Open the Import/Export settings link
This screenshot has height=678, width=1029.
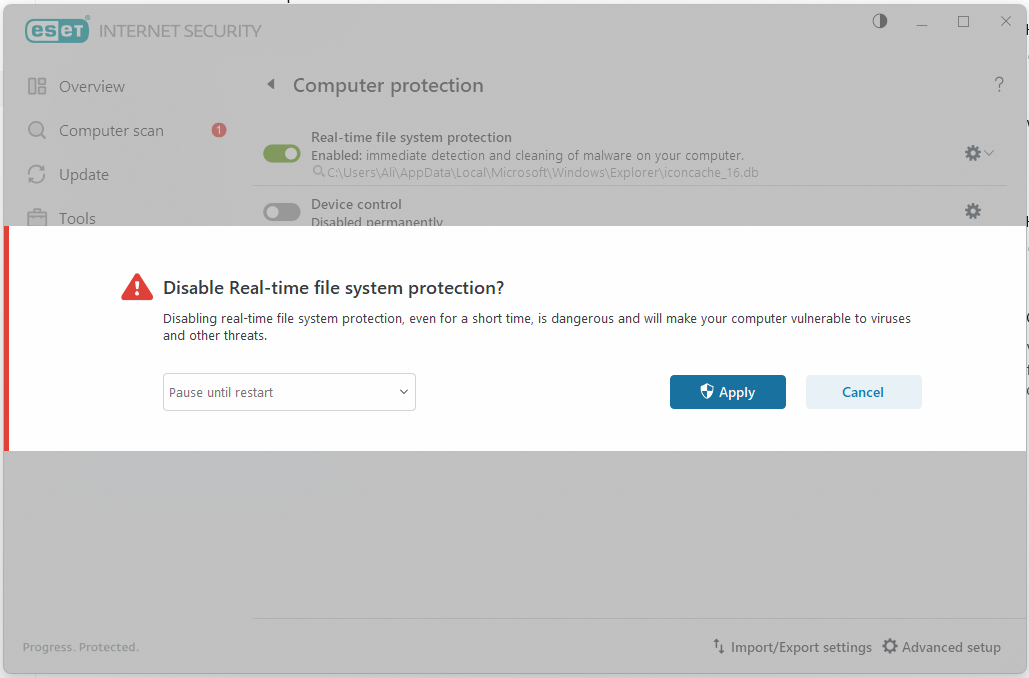(801, 647)
